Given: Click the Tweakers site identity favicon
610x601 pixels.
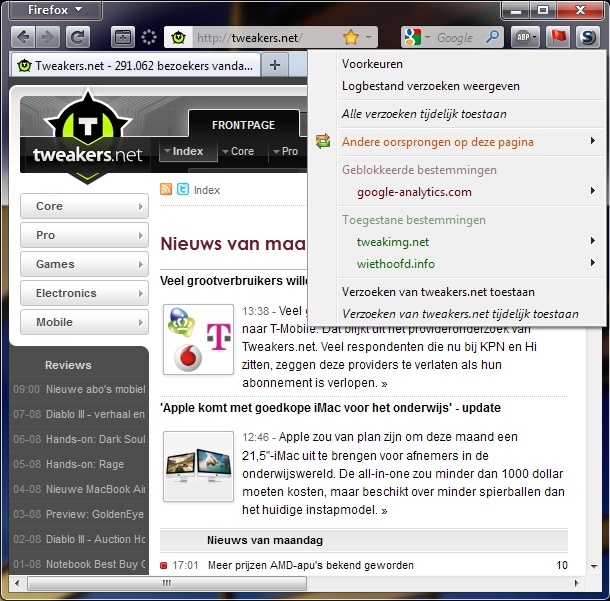Looking at the screenshot, I should pos(178,38).
